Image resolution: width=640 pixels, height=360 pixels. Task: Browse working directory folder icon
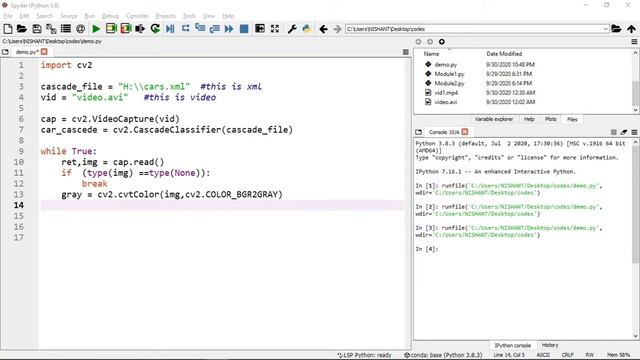click(616, 29)
